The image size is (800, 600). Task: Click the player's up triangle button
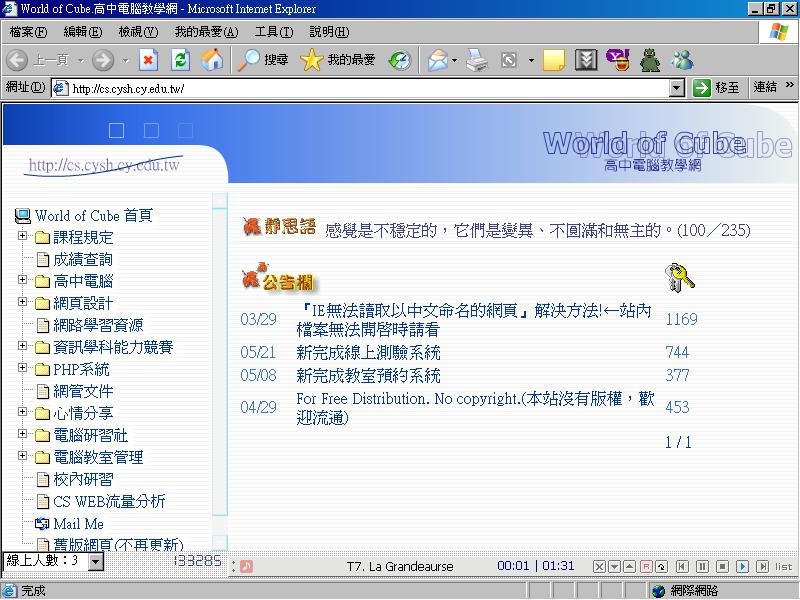coord(630,566)
